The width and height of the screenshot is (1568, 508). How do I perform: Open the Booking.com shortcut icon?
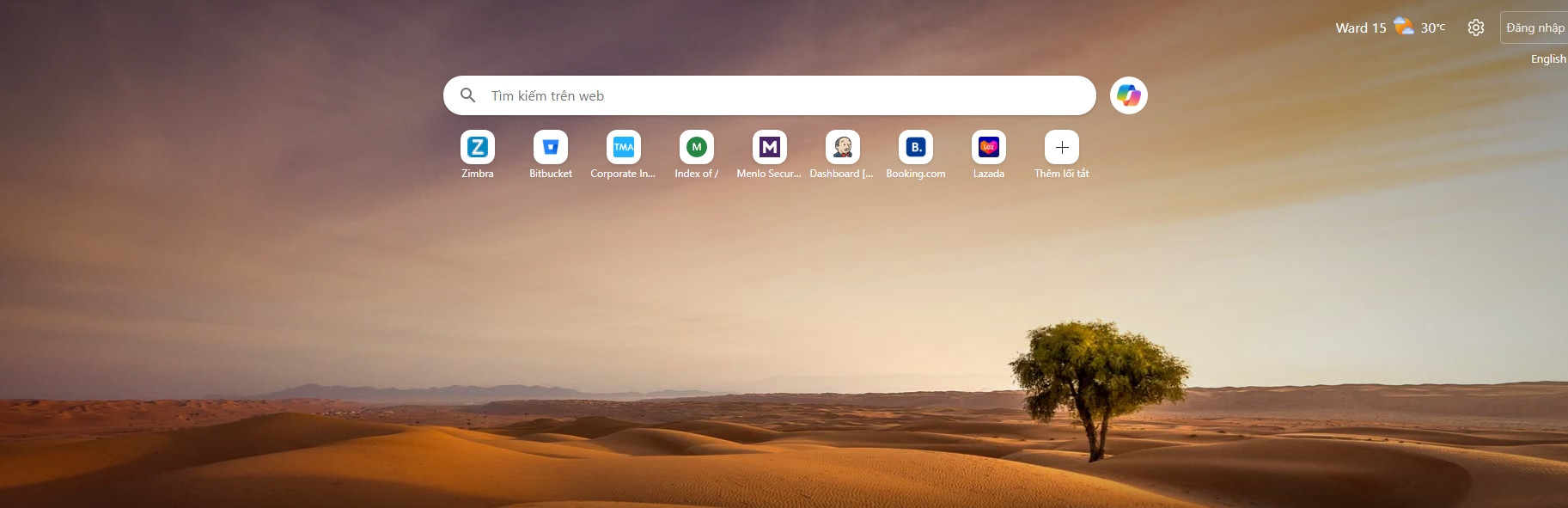pyautogui.click(x=915, y=147)
